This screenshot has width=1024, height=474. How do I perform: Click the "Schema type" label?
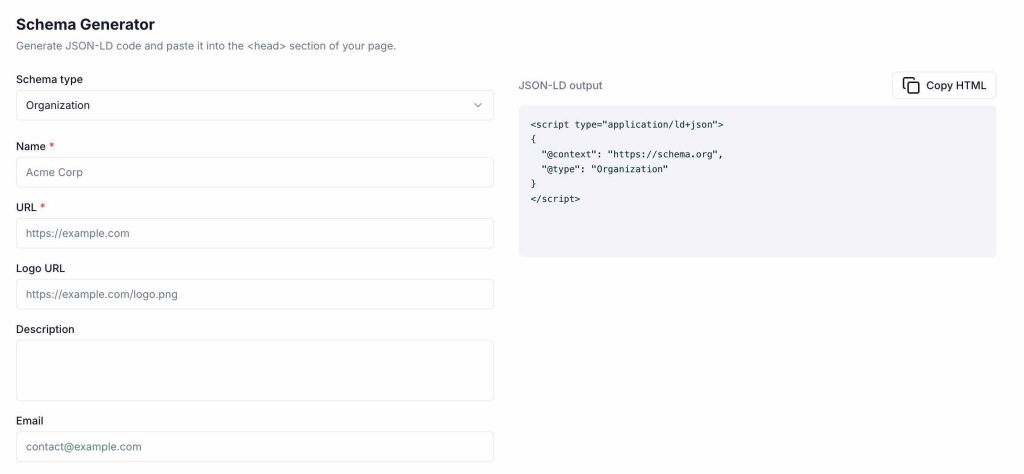point(50,80)
